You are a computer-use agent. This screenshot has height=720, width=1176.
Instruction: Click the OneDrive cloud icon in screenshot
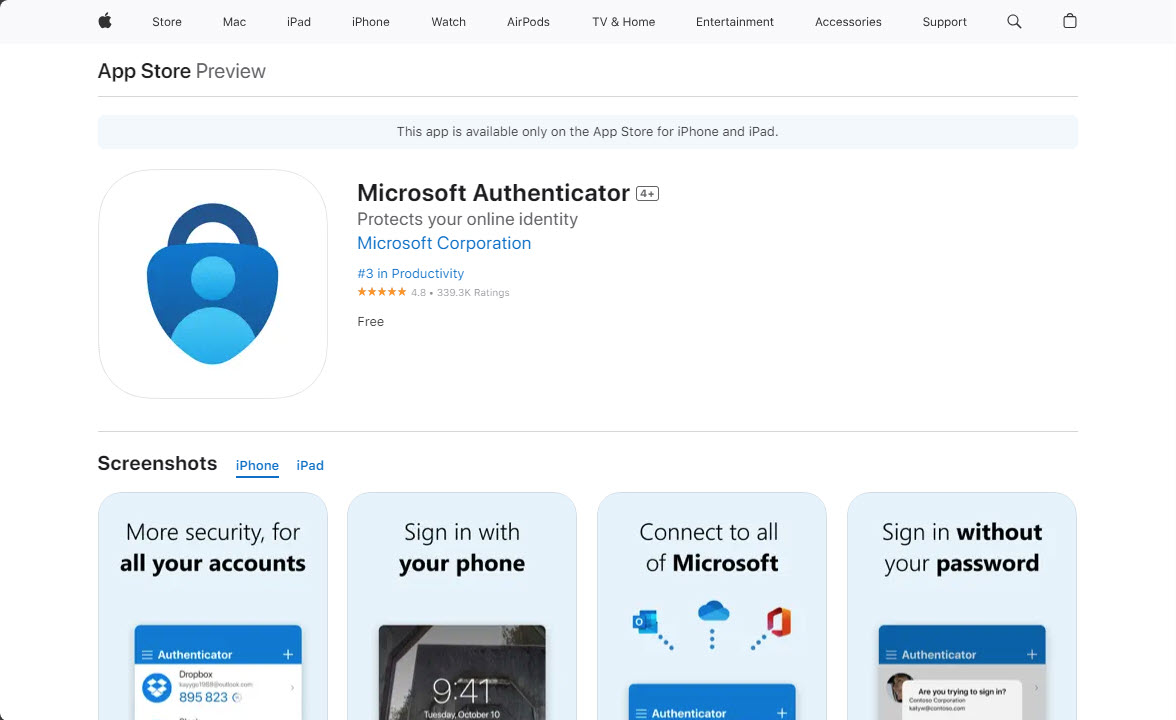pyautogui.click(x=712, y=610)
